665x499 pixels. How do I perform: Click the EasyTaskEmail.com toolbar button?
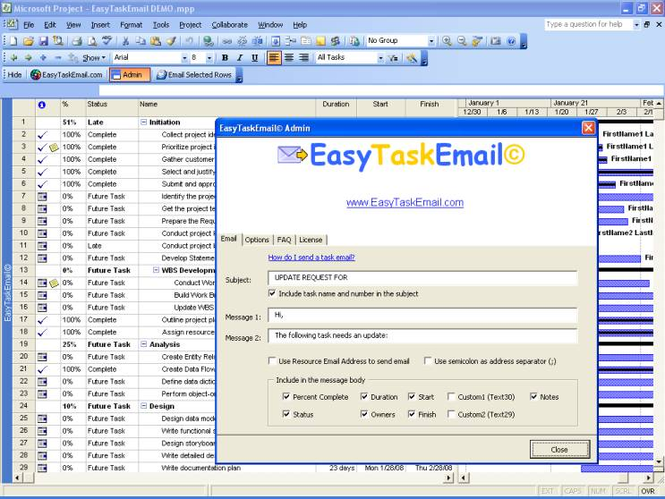[67, 75]
